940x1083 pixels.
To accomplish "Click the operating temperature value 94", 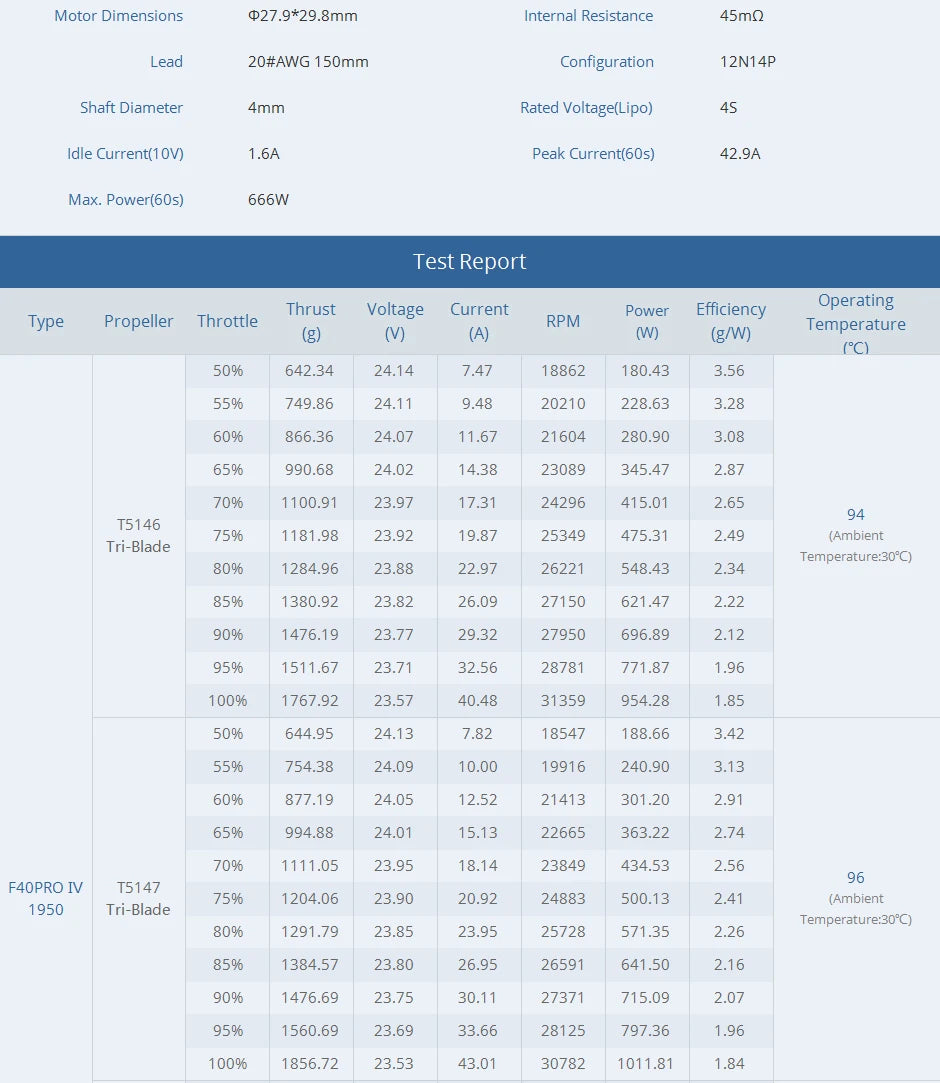I will pyautogui.click(x=855, y=514).
